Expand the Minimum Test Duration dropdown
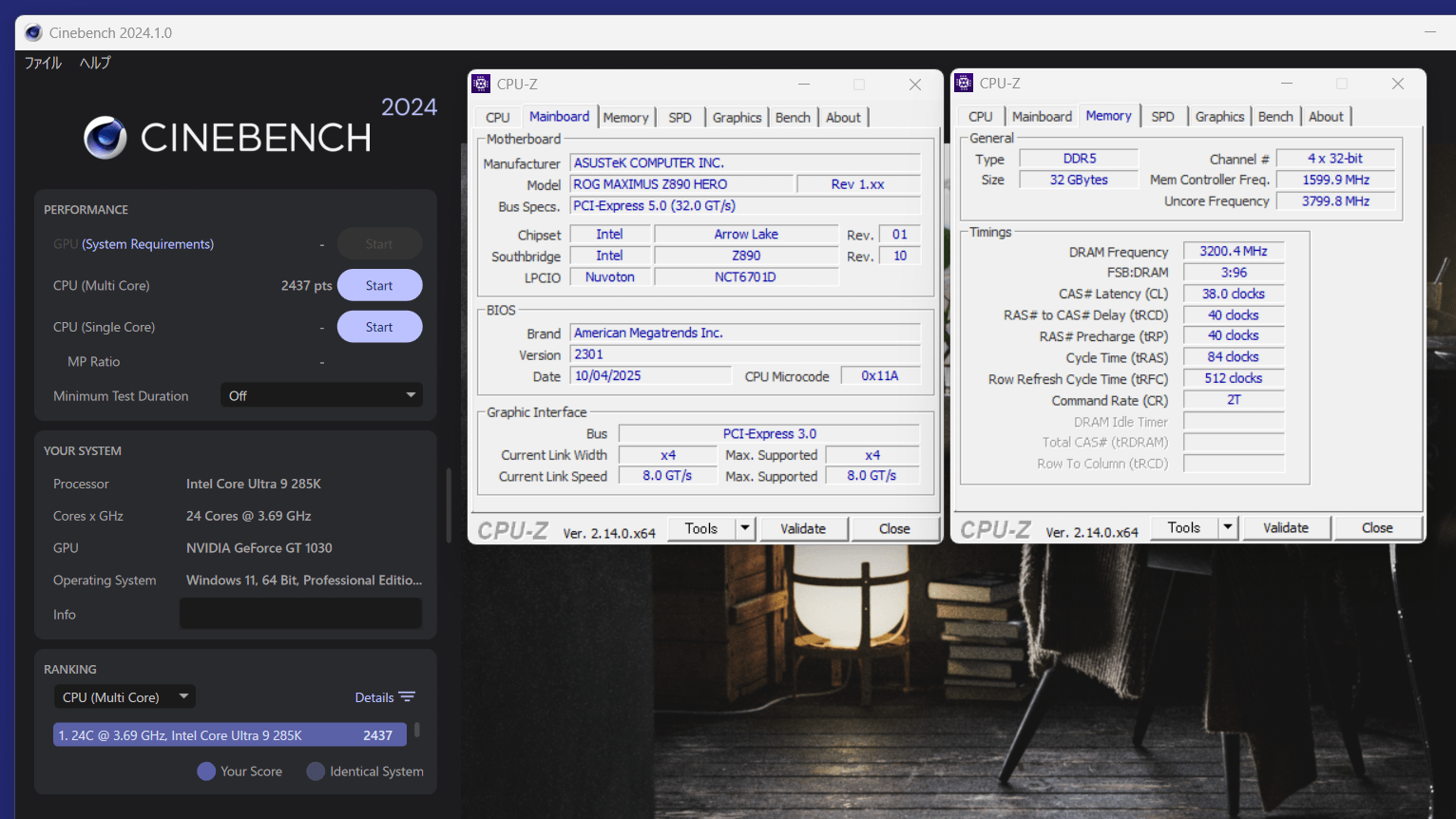1456x819 pixels. click(411, 395)
